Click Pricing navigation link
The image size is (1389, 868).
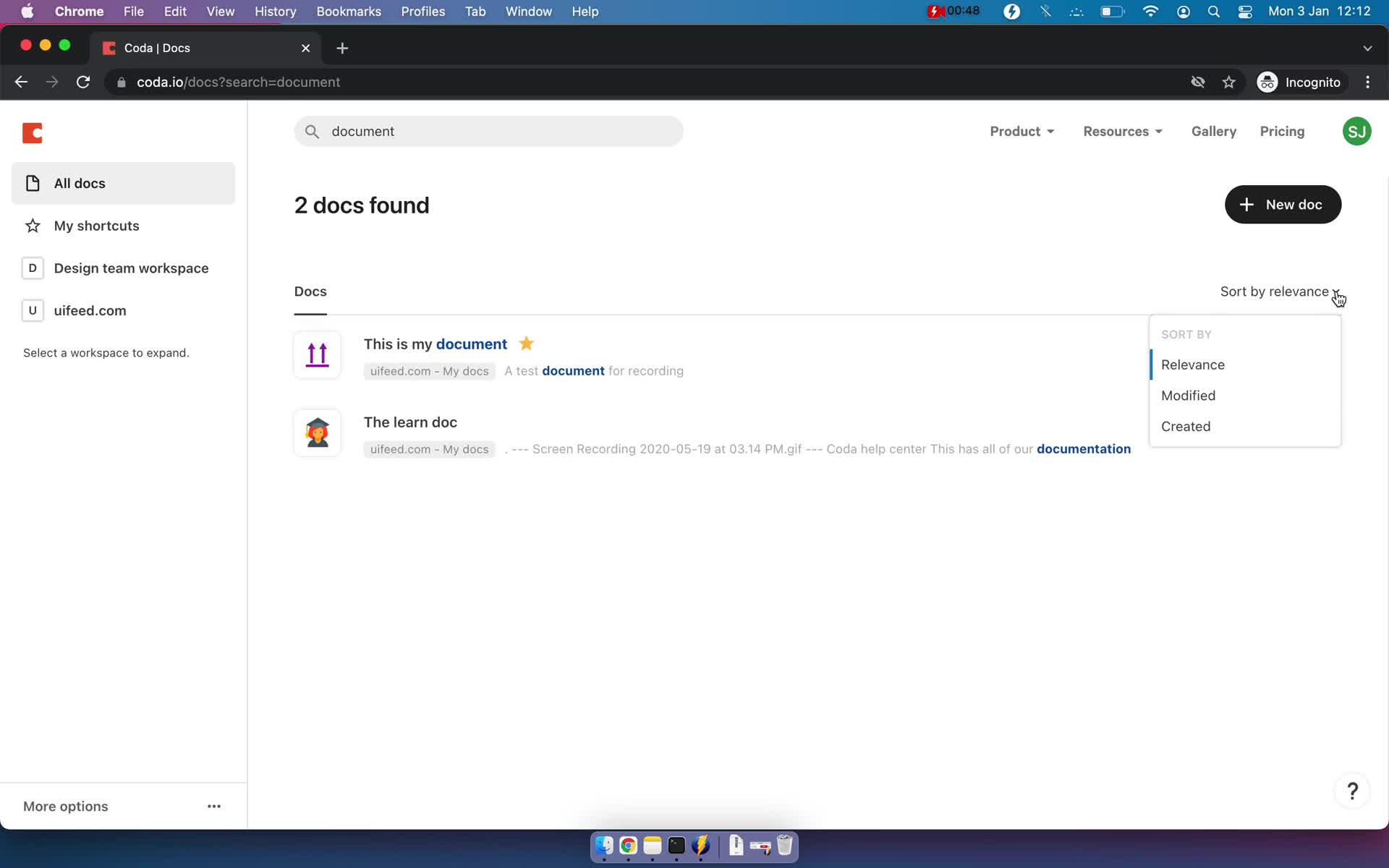pos(1282,131)
